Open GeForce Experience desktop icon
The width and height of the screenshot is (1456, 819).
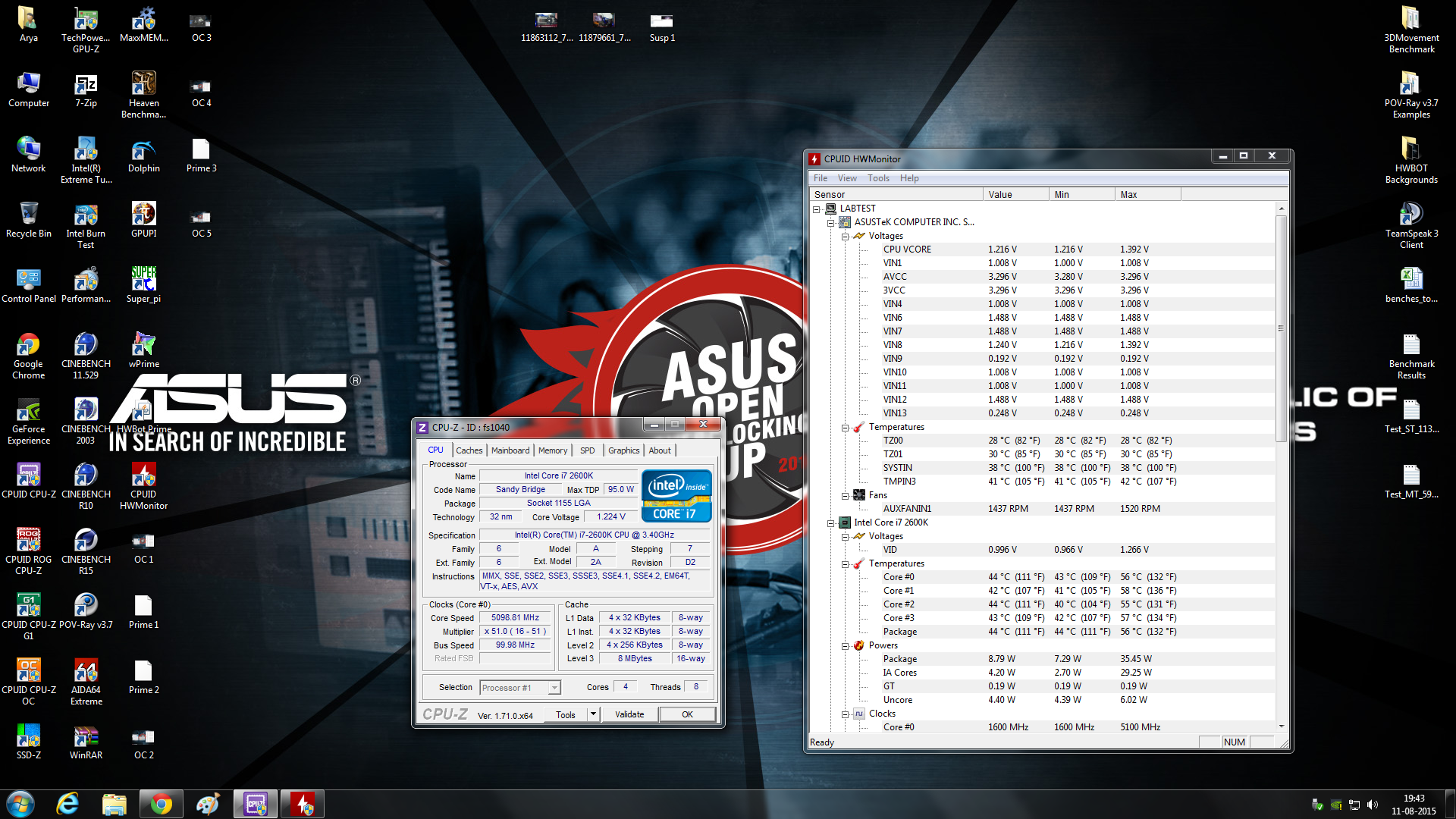[x=28, y=420]
